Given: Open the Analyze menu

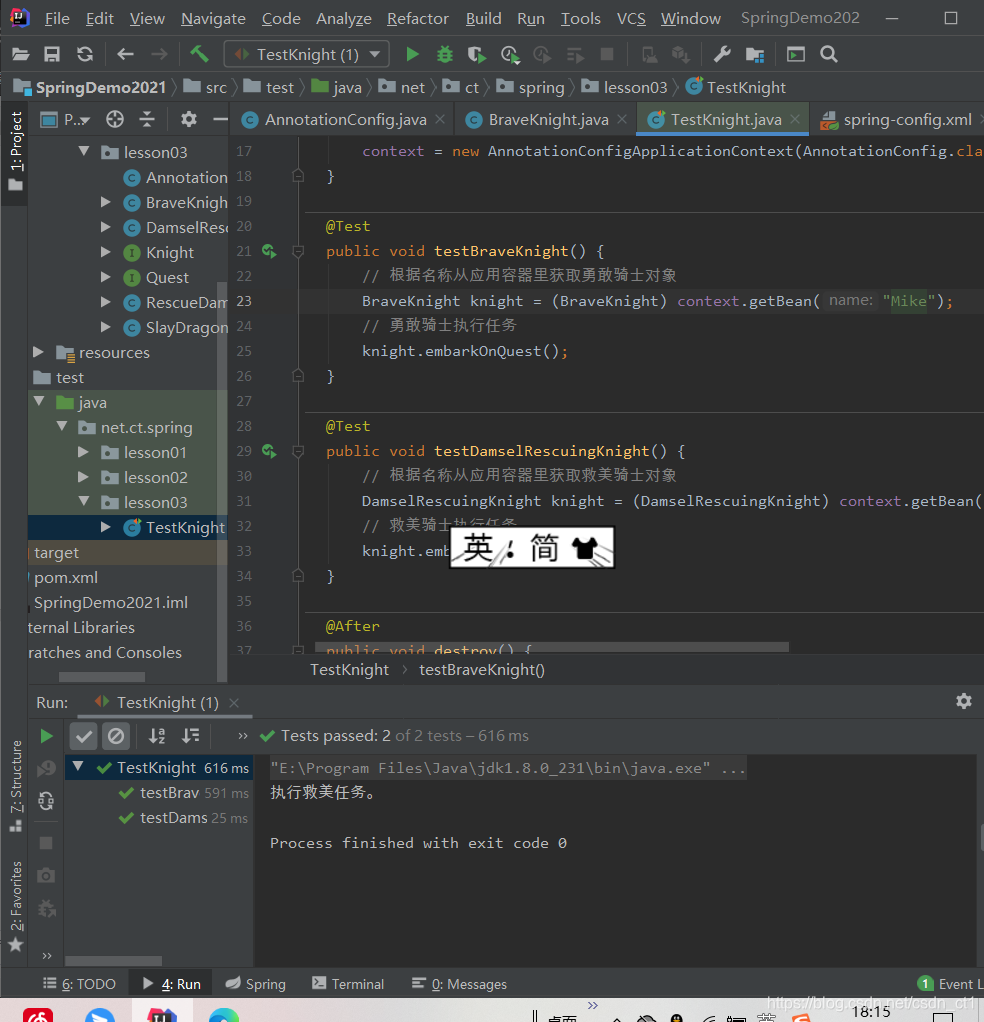Looking at the screenshot, I should (343, 19).
